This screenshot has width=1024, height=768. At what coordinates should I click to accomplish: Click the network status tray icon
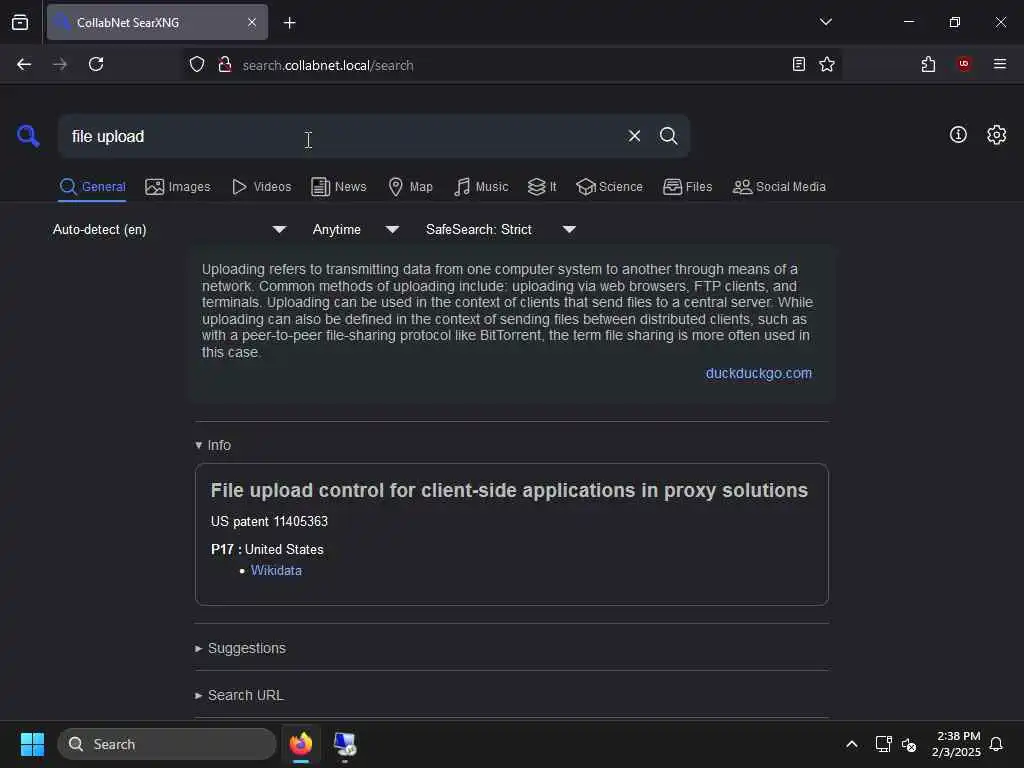coord(883,744)
